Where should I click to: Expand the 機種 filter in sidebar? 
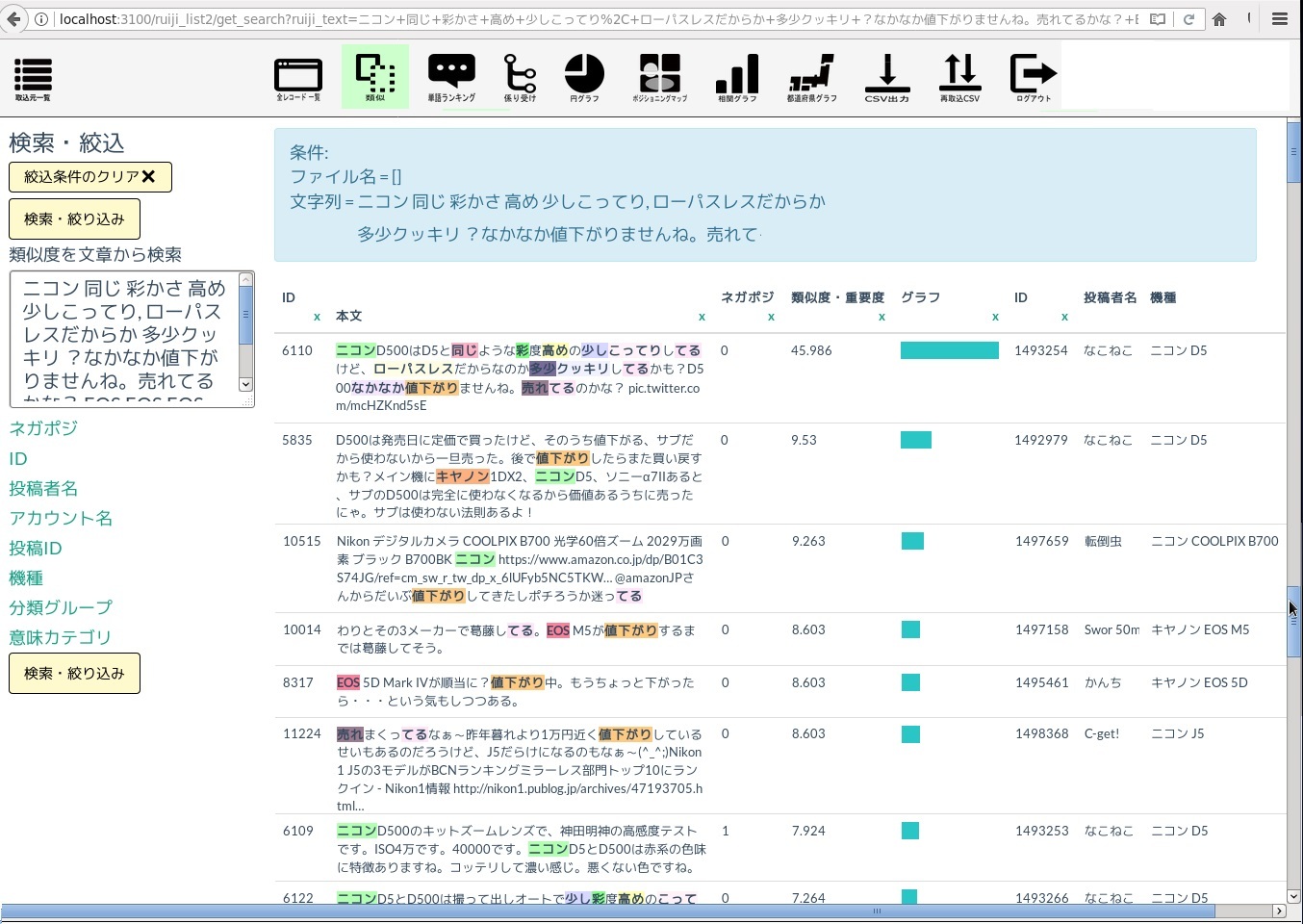coord(26,578)
